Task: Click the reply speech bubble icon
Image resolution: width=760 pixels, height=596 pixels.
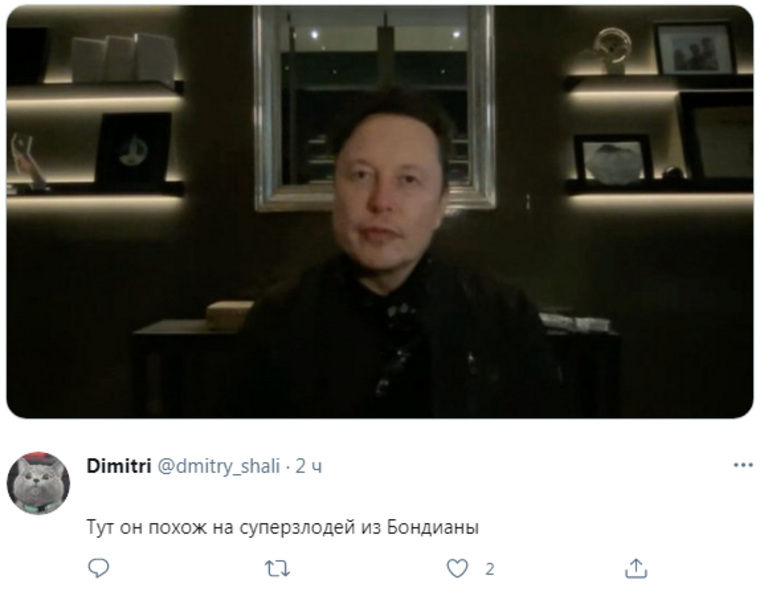Action: (98, 568)
